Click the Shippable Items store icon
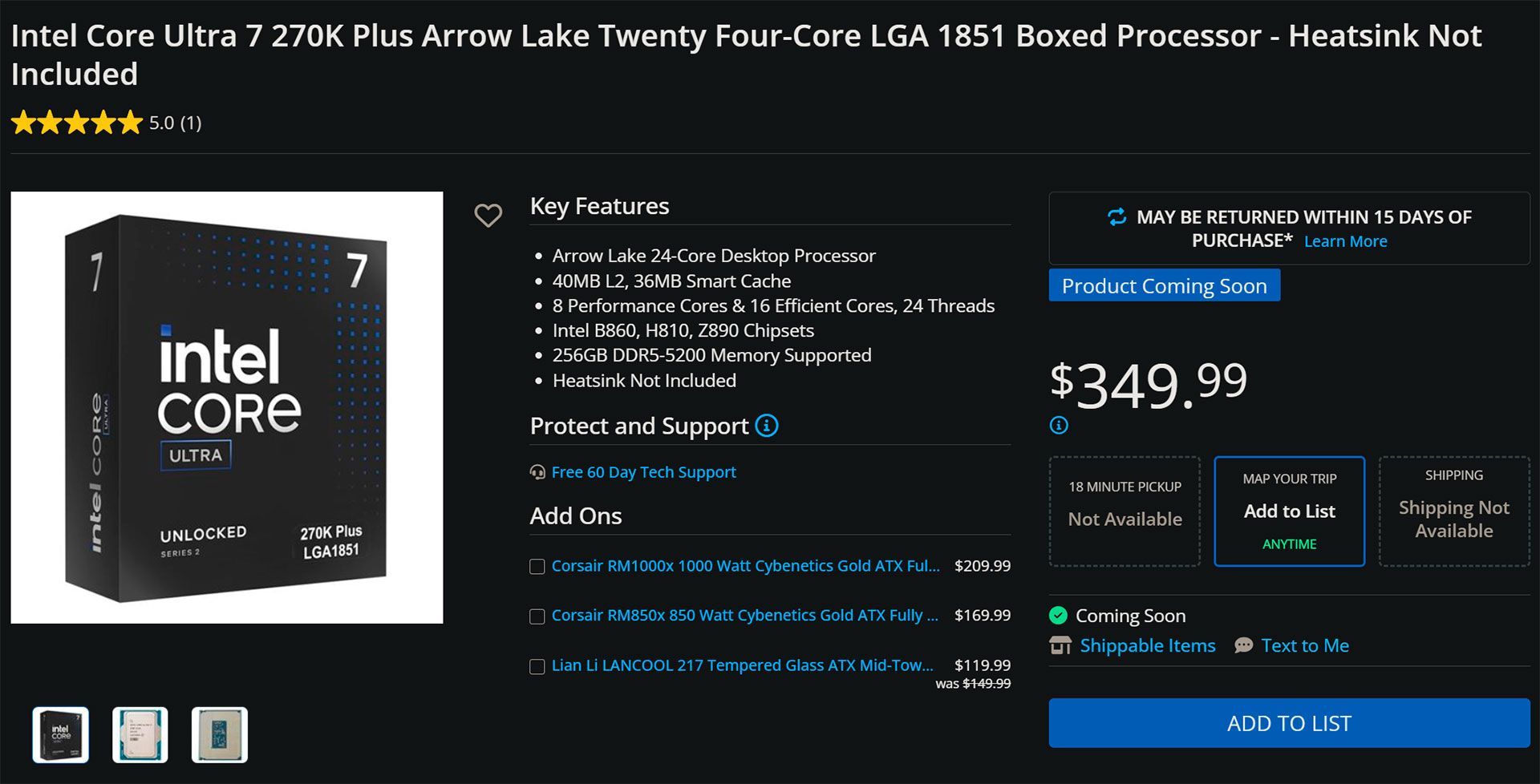This screenshot has width=1540, height=784. 1060,645
